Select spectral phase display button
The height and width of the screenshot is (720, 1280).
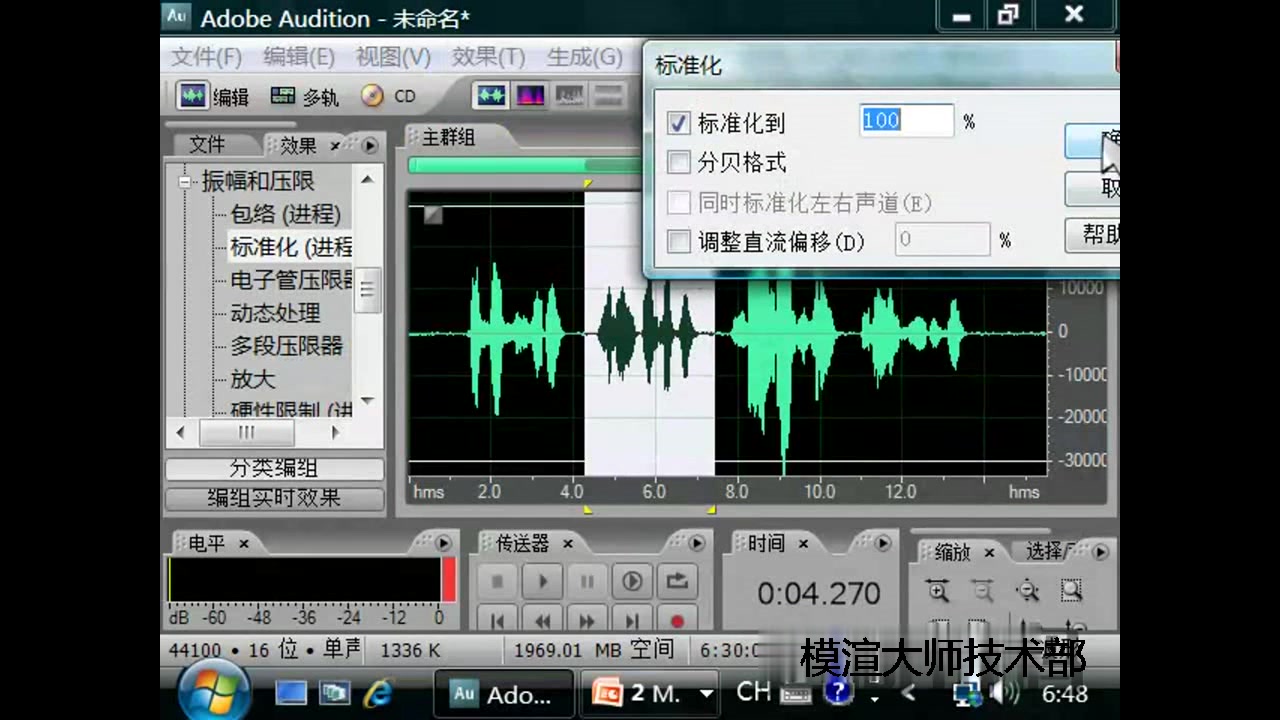pyautogui.click(x=608, y=96)
